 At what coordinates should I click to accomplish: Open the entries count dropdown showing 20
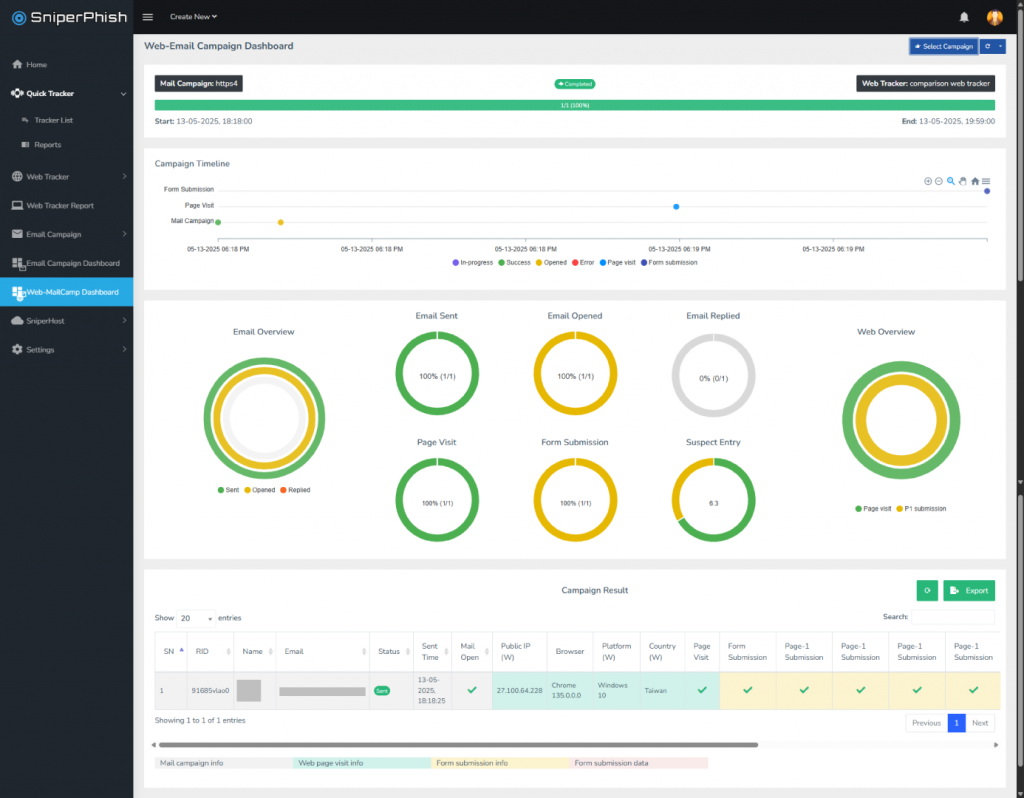pyautogui.click(x=196, y=618)
